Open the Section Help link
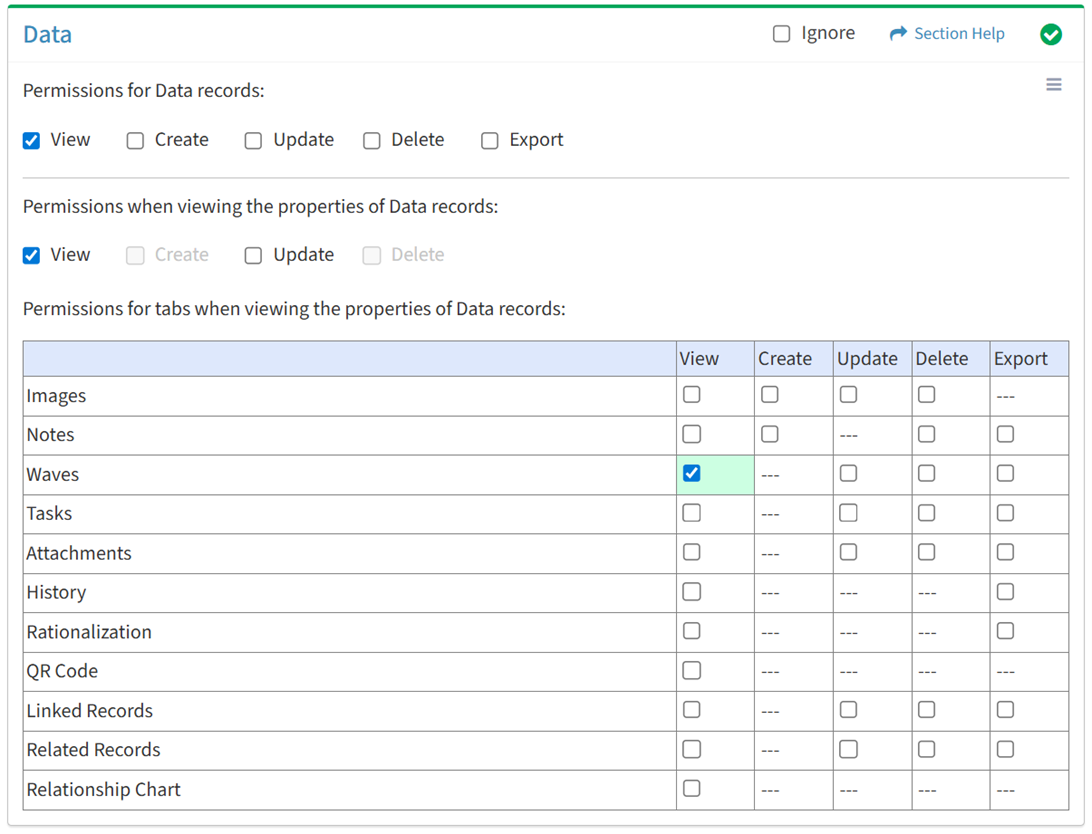The image size is (1092, 834). (x=959, y=34)
